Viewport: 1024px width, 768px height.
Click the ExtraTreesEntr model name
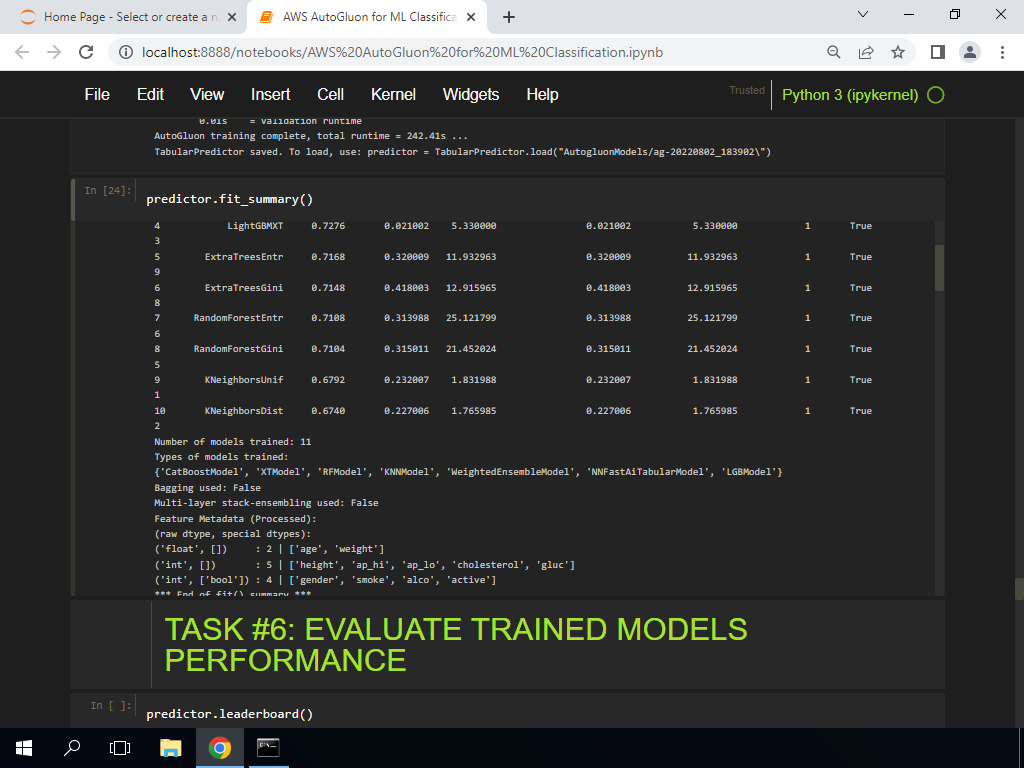tap(244, 257)
